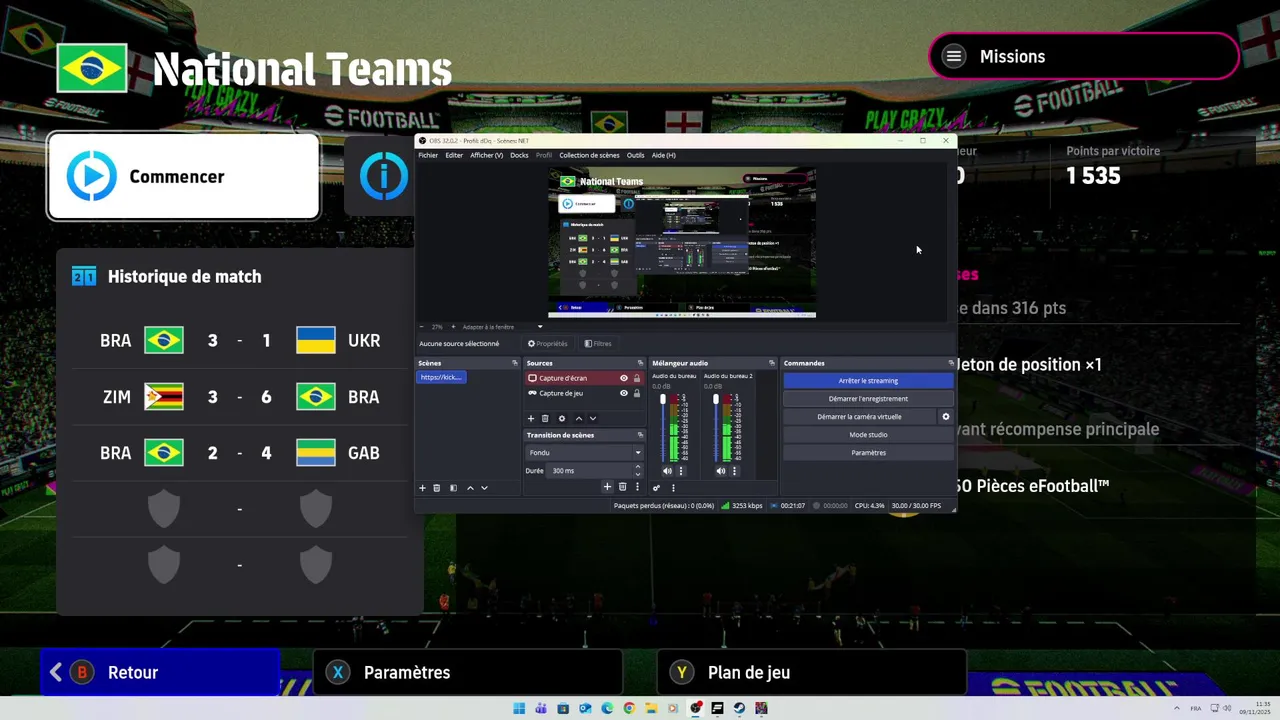
Task: Open the Outils menu
Action: 636,155
